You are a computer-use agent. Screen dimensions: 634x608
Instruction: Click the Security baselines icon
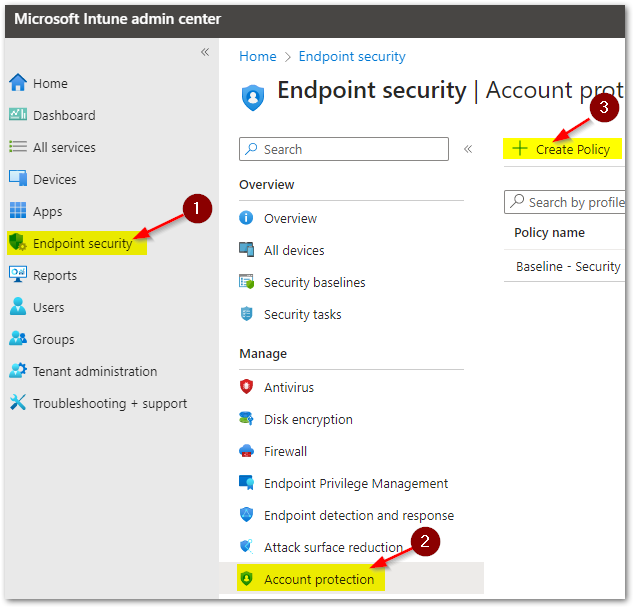246,282
